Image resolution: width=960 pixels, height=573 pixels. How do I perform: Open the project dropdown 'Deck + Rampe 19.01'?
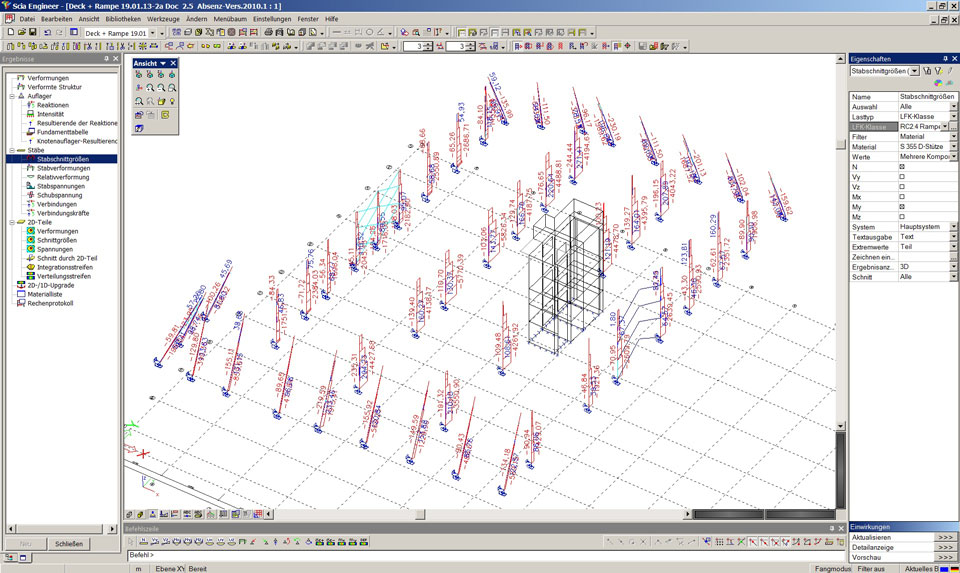click(x=153, y=33)
